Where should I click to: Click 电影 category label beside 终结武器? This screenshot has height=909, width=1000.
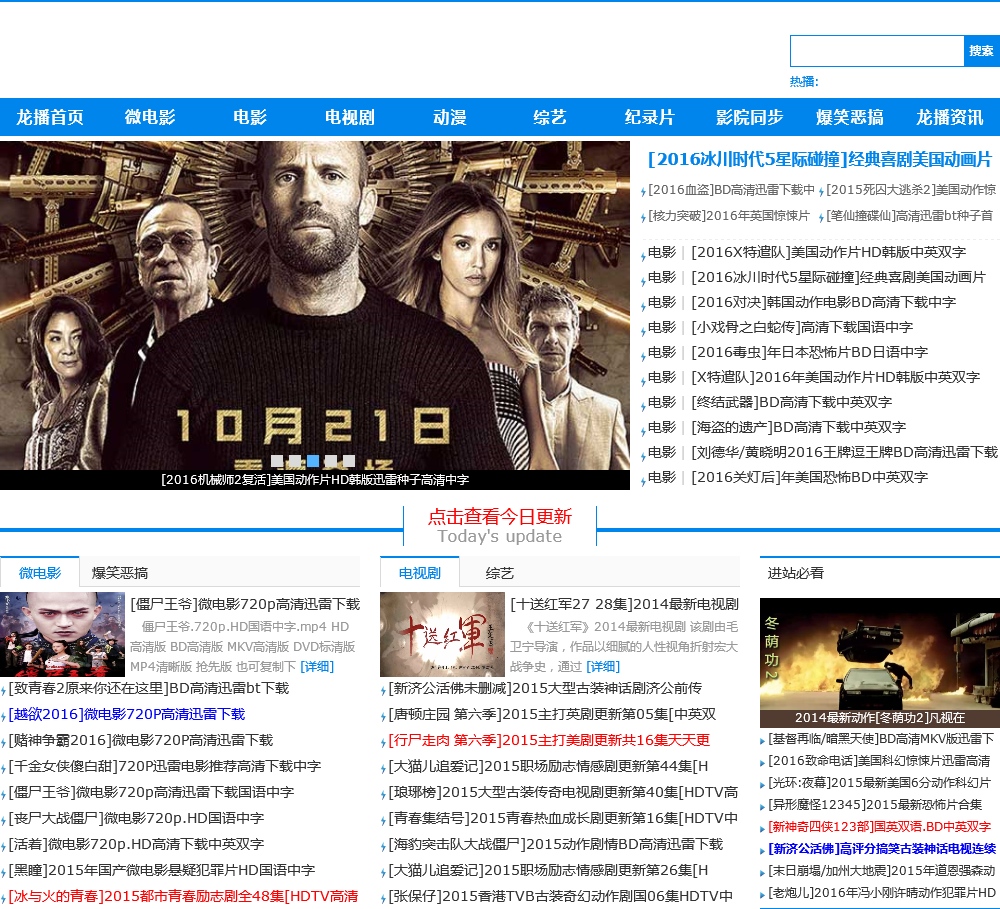coord(661,403)
